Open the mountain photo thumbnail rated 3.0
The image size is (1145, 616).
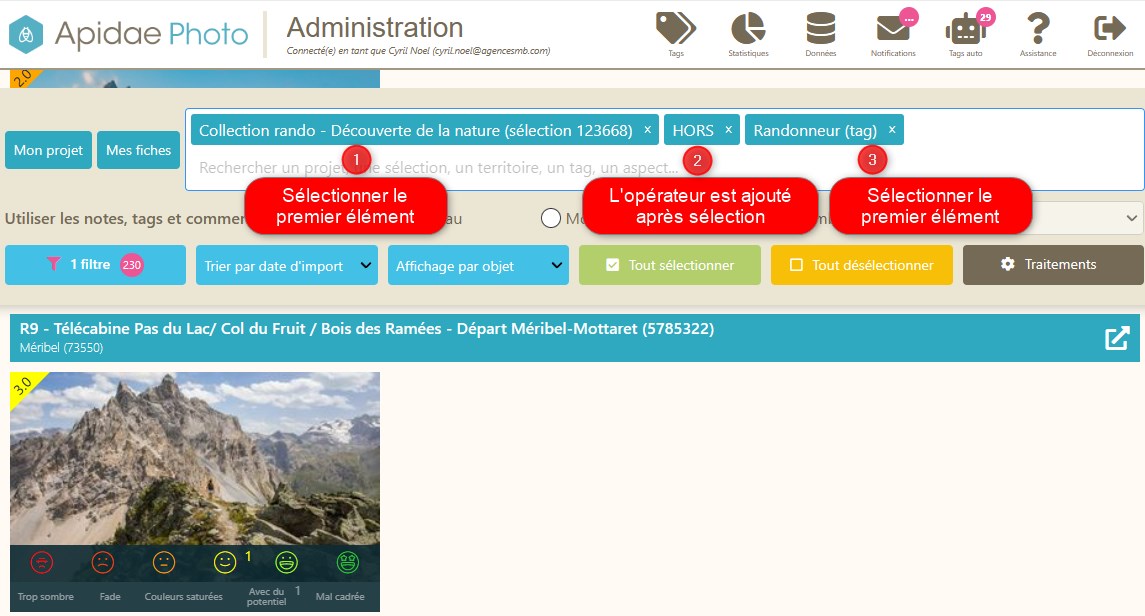(194, 458)
